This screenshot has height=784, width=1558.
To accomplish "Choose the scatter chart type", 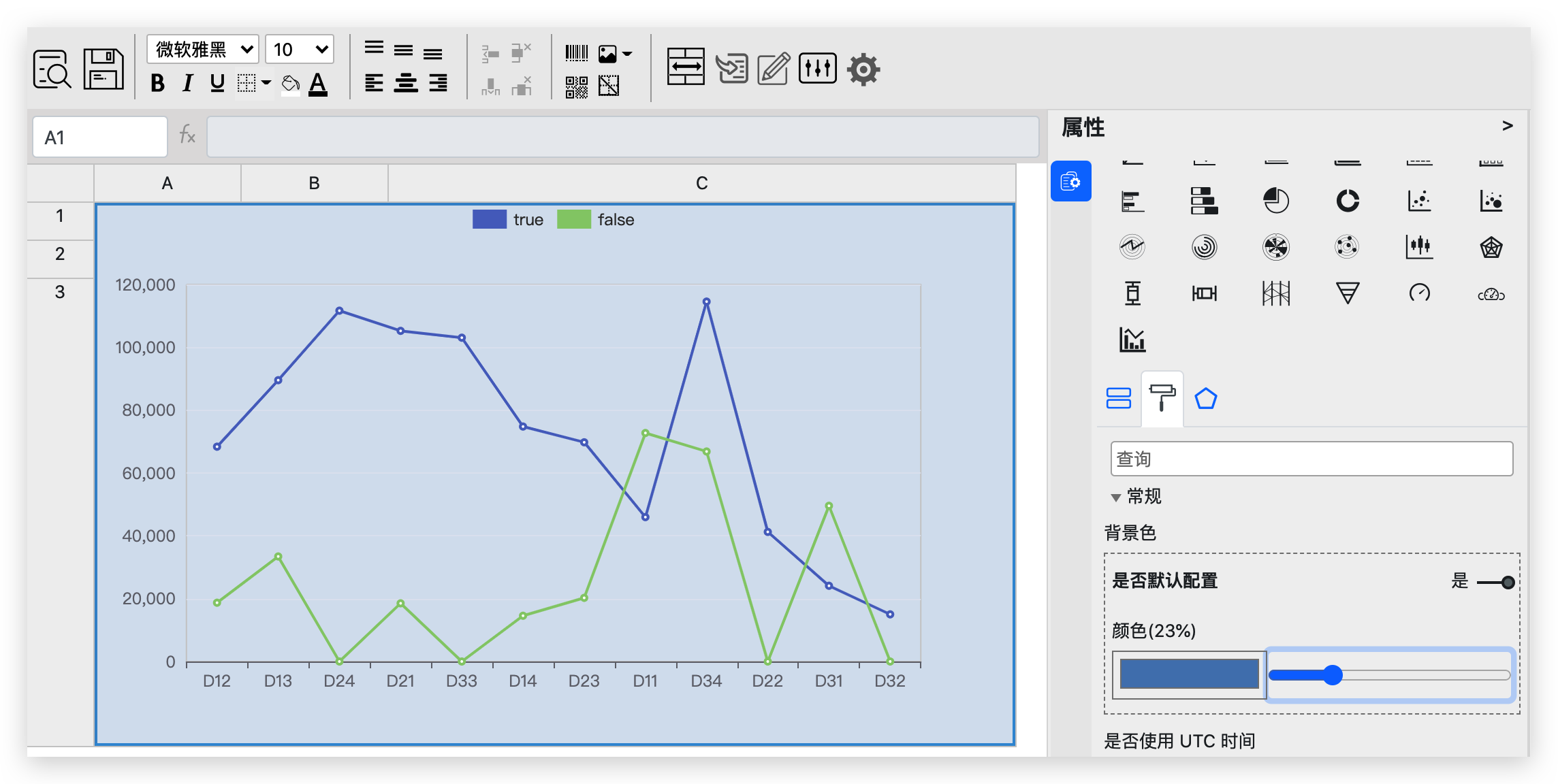I will click(1420, 201).
